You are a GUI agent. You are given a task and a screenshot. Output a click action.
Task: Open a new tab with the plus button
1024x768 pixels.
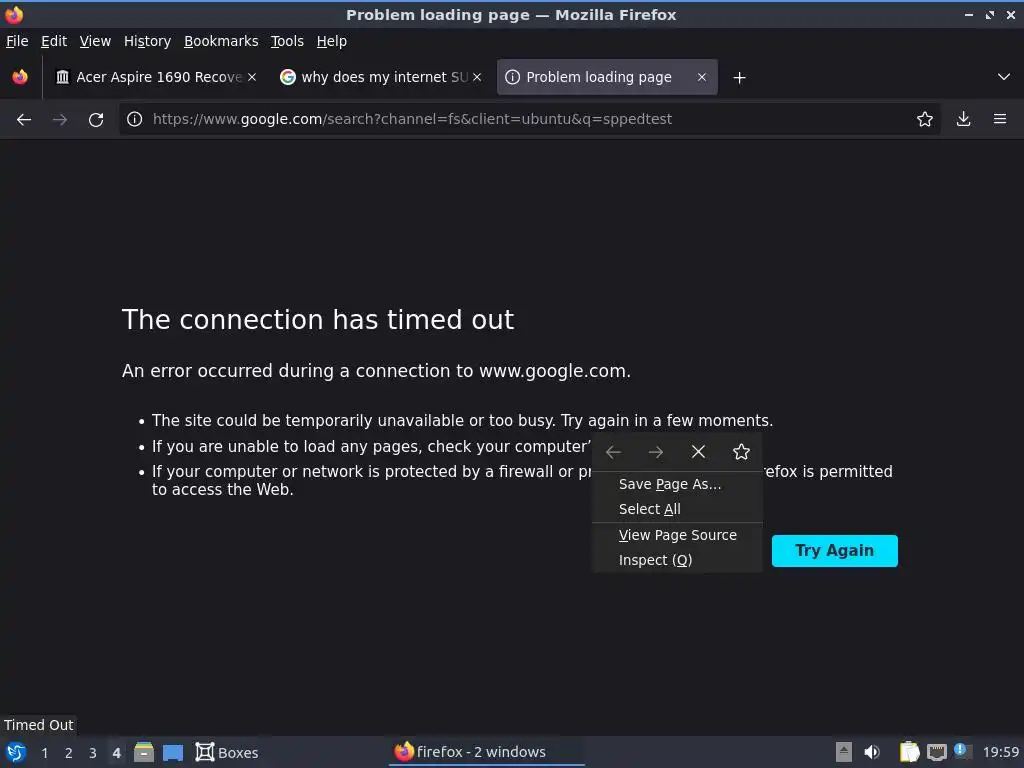pos(739,78)
